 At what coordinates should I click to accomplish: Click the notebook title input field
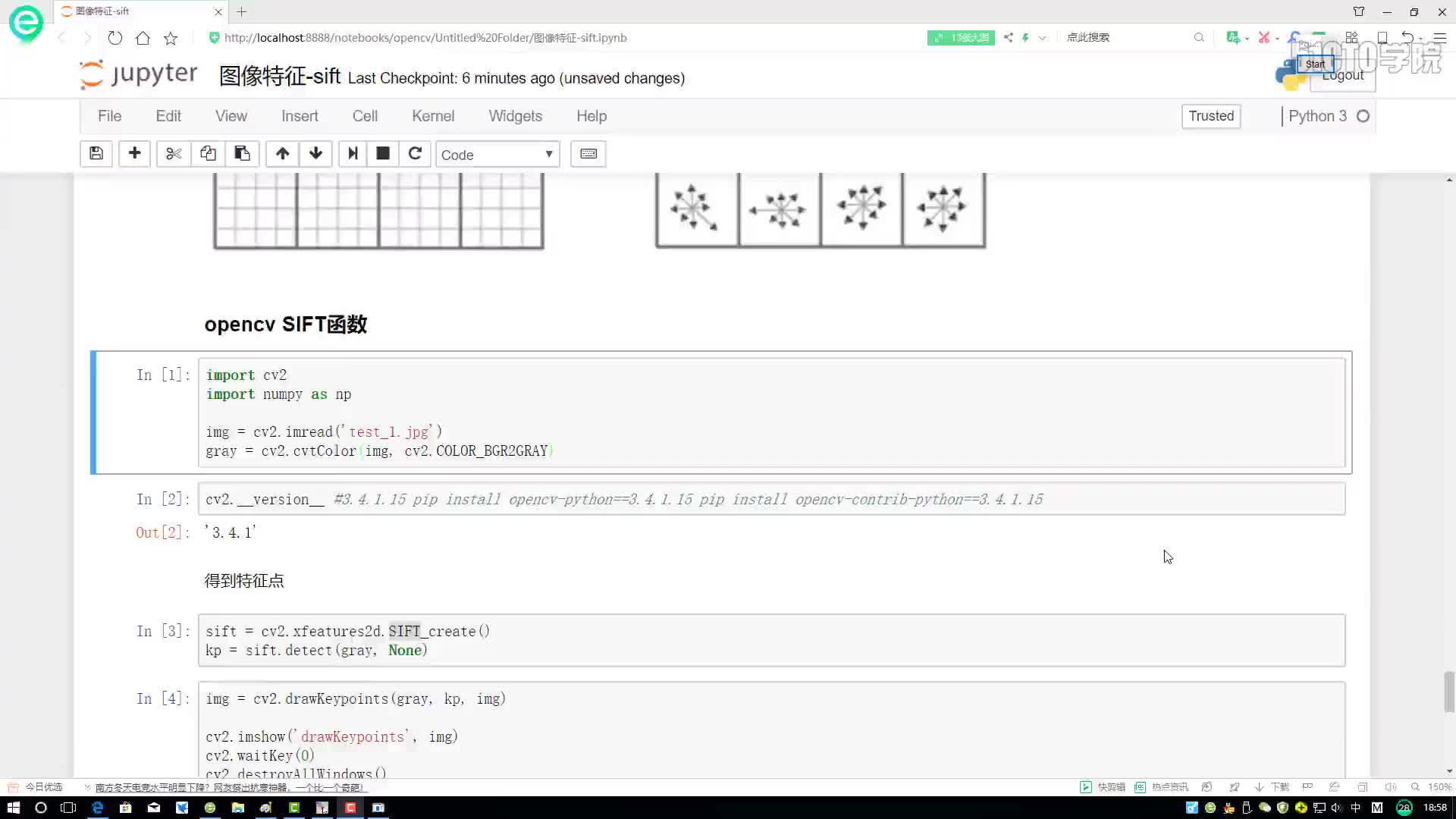(x=279, y=77)
